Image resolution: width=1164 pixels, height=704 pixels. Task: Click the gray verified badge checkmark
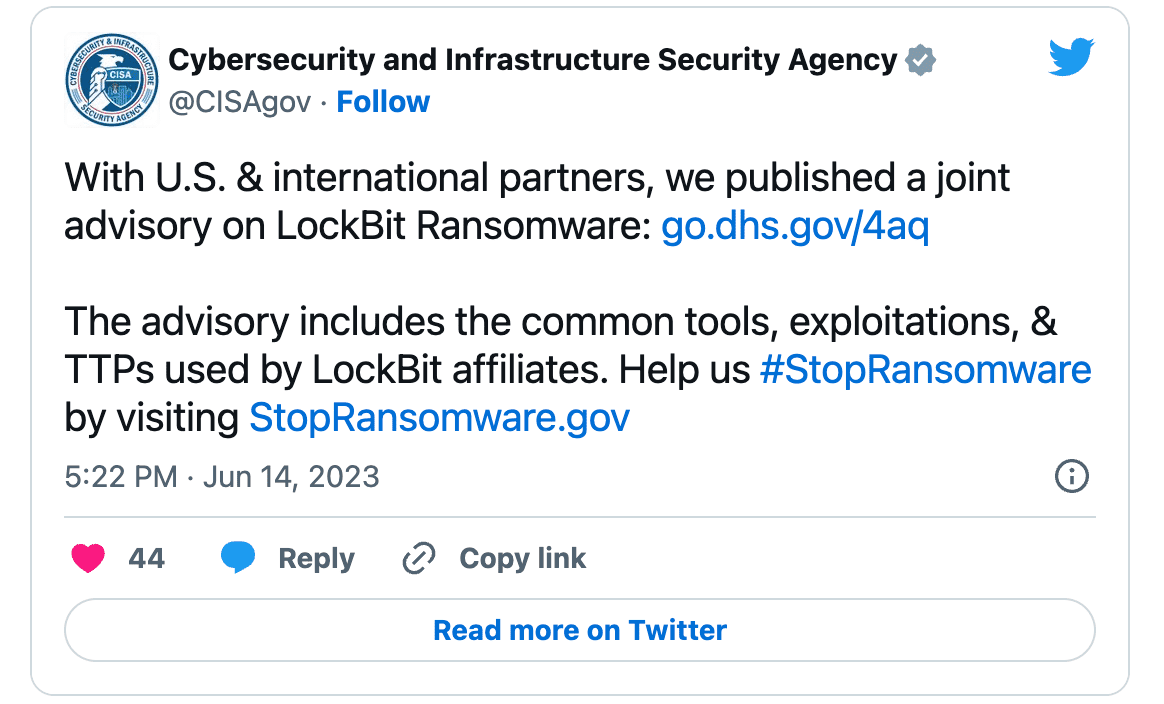pyautogui.click(x=919, y=59)
